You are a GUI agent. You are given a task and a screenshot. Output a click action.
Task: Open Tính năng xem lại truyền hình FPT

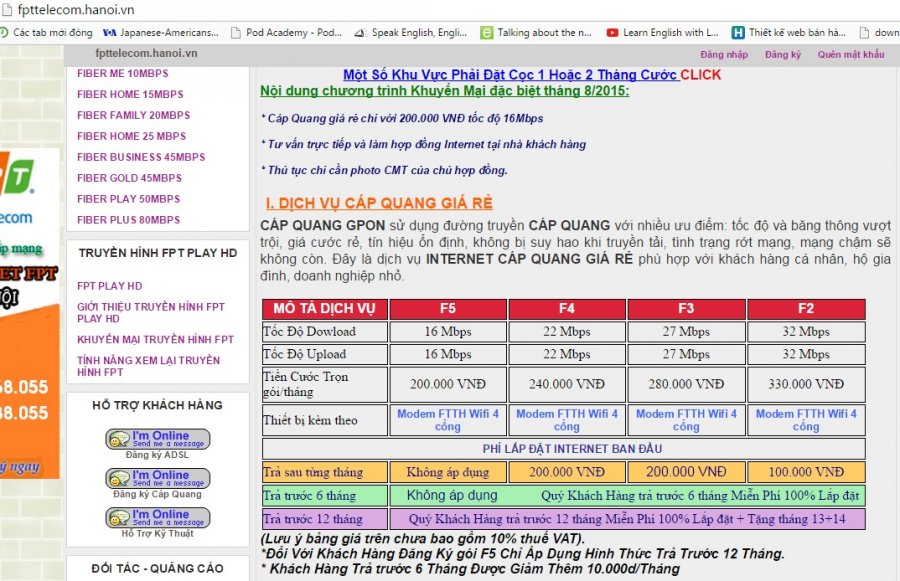click(x=149, y=366)
